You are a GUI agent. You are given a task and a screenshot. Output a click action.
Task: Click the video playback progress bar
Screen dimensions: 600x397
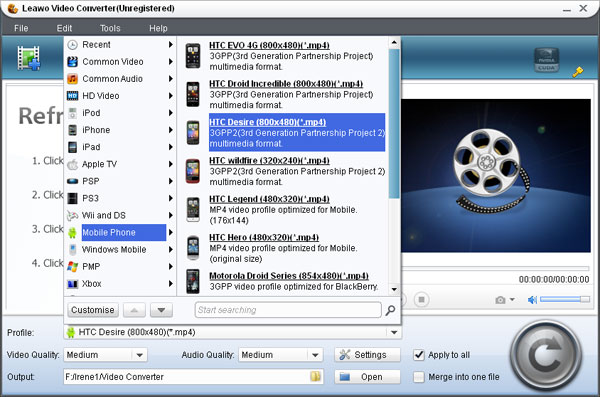coord(496,268)
